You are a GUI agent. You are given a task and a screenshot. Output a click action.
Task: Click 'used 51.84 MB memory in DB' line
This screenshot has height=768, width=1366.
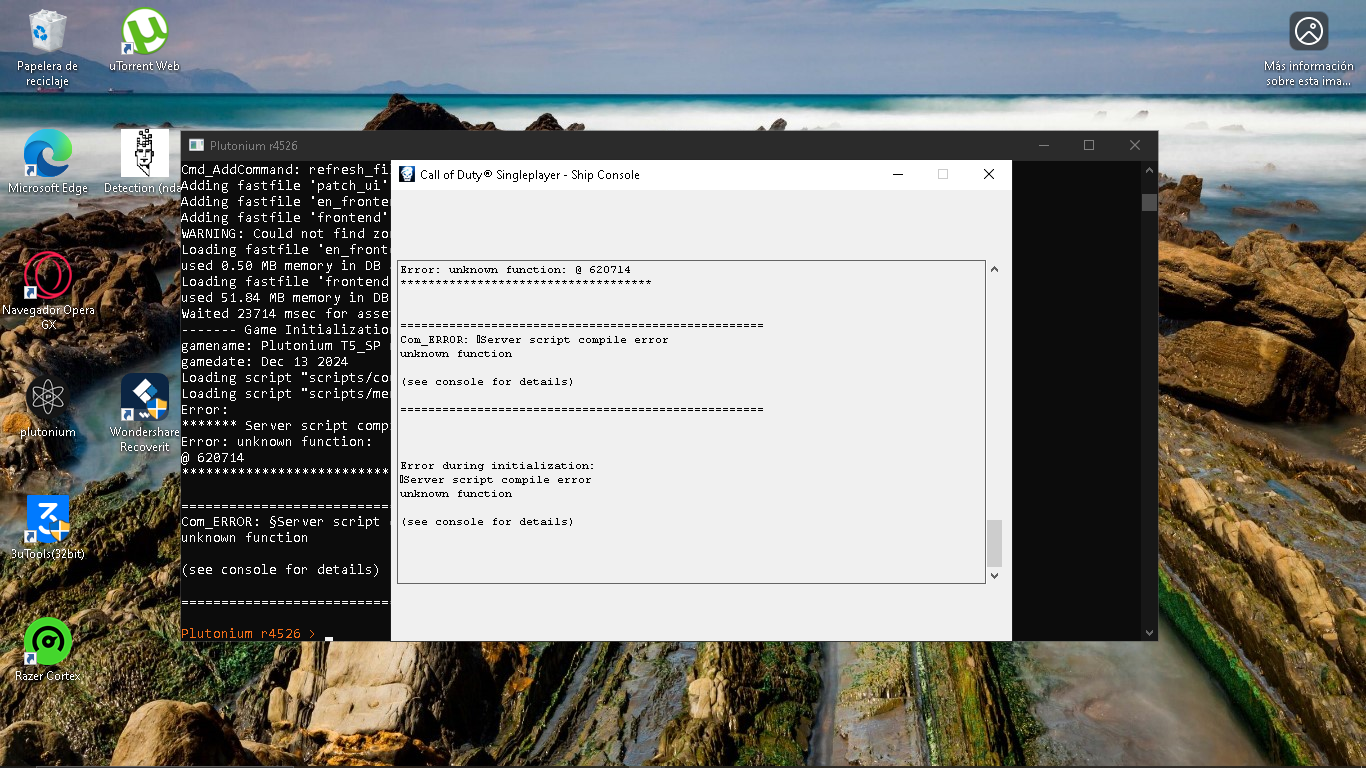point(285,298)
